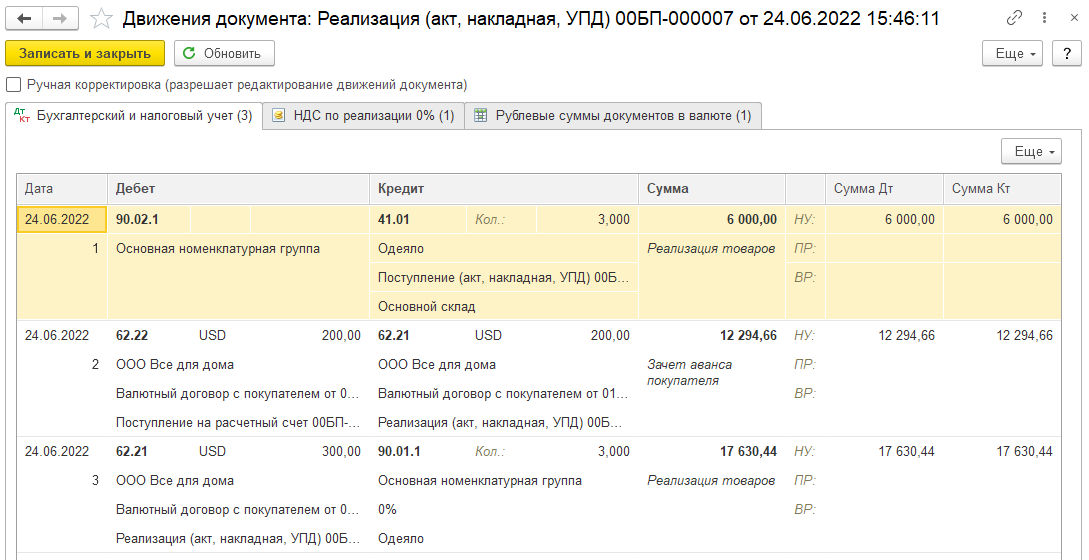
Task: Open НДС по реализации 0% tab
Action: click(363, 116)
